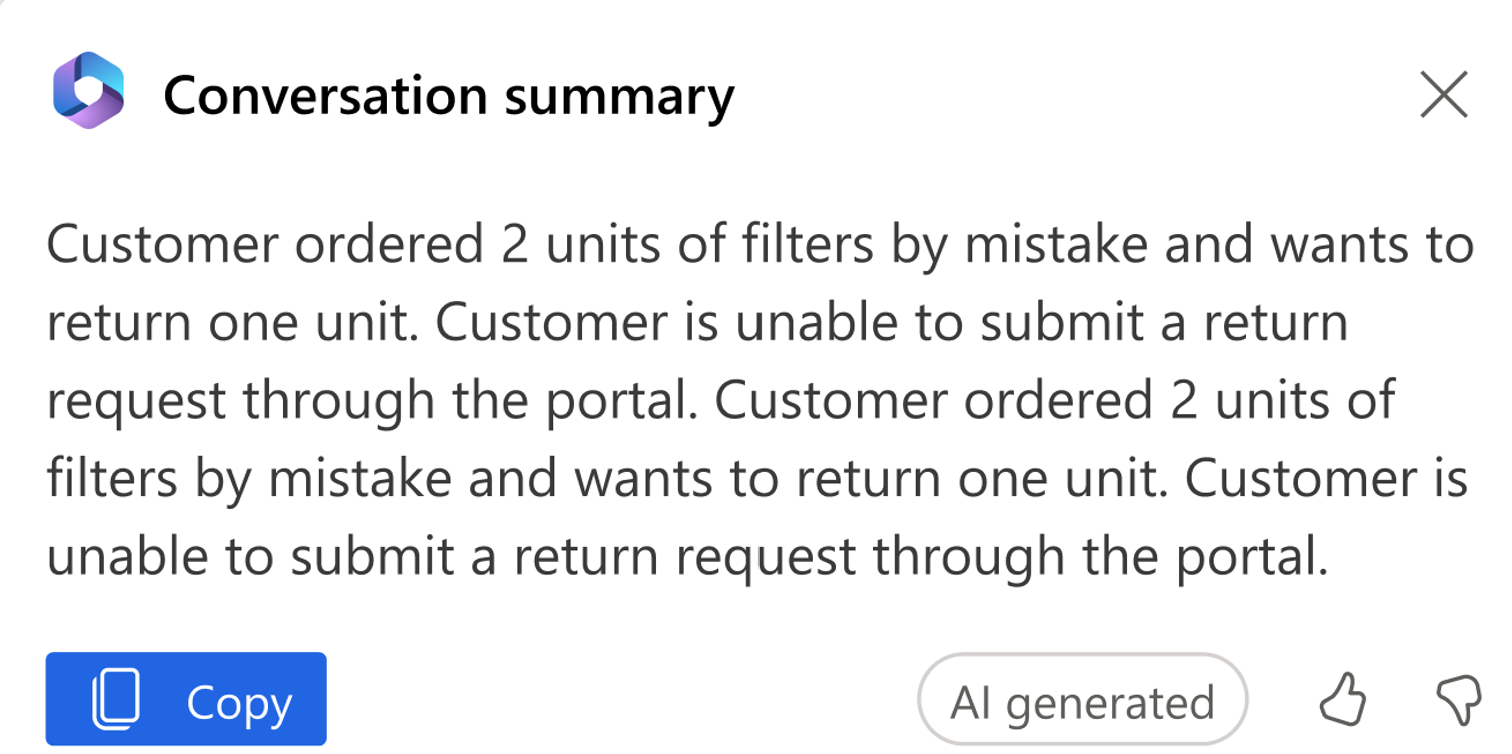Click the word 'Conversation' in the title

[x=325, y=95]
